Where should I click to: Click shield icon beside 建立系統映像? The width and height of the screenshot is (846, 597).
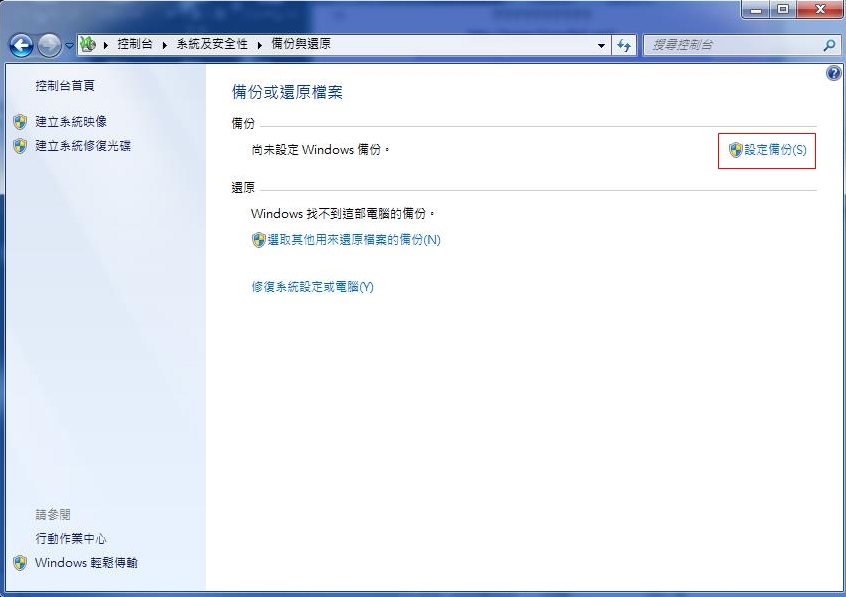20,122
